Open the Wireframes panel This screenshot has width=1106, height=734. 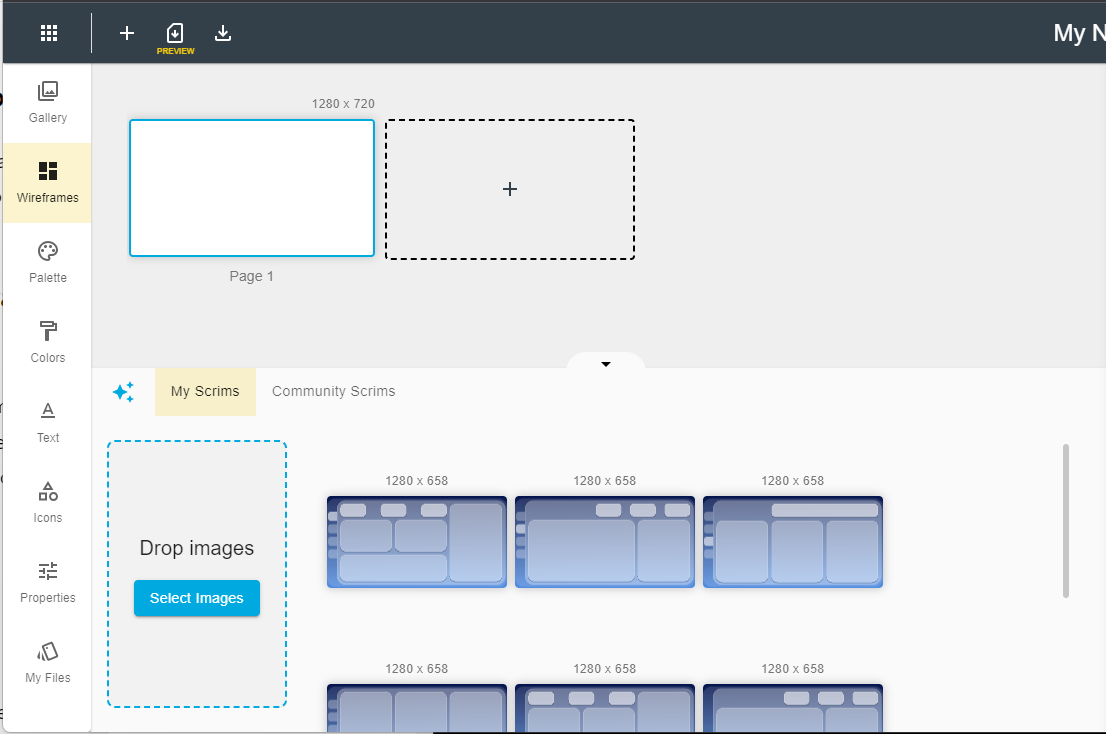(47, 183)
